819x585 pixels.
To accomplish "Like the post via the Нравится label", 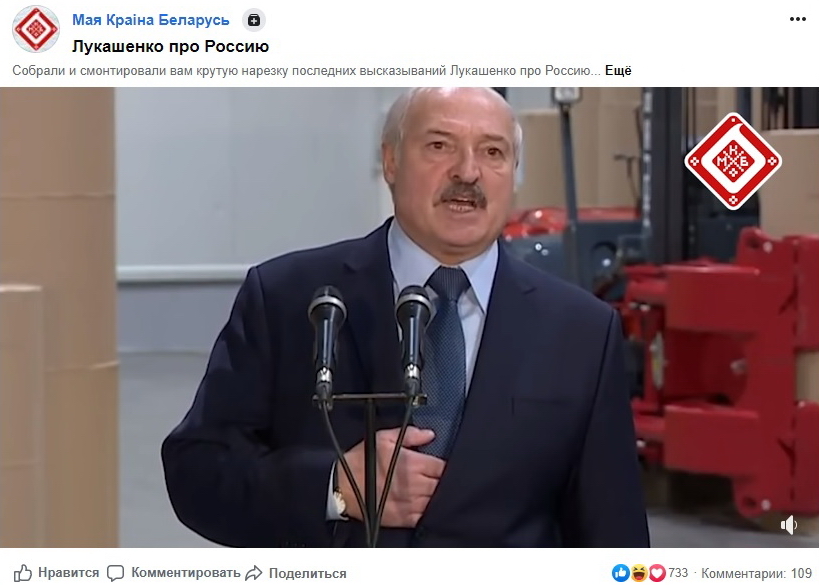I will [x=68, y=573].
